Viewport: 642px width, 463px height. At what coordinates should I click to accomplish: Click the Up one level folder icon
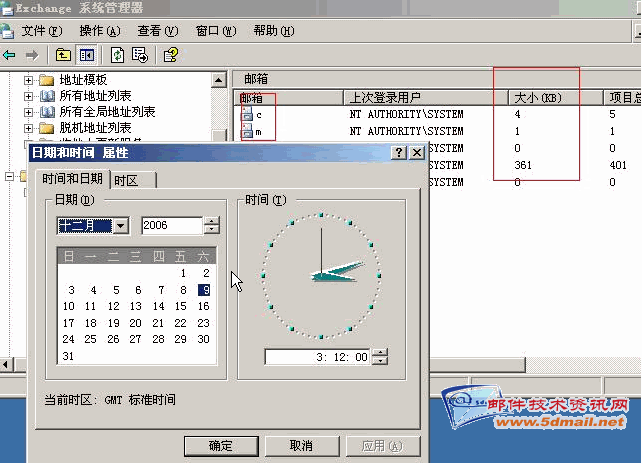tap(64, 55)
